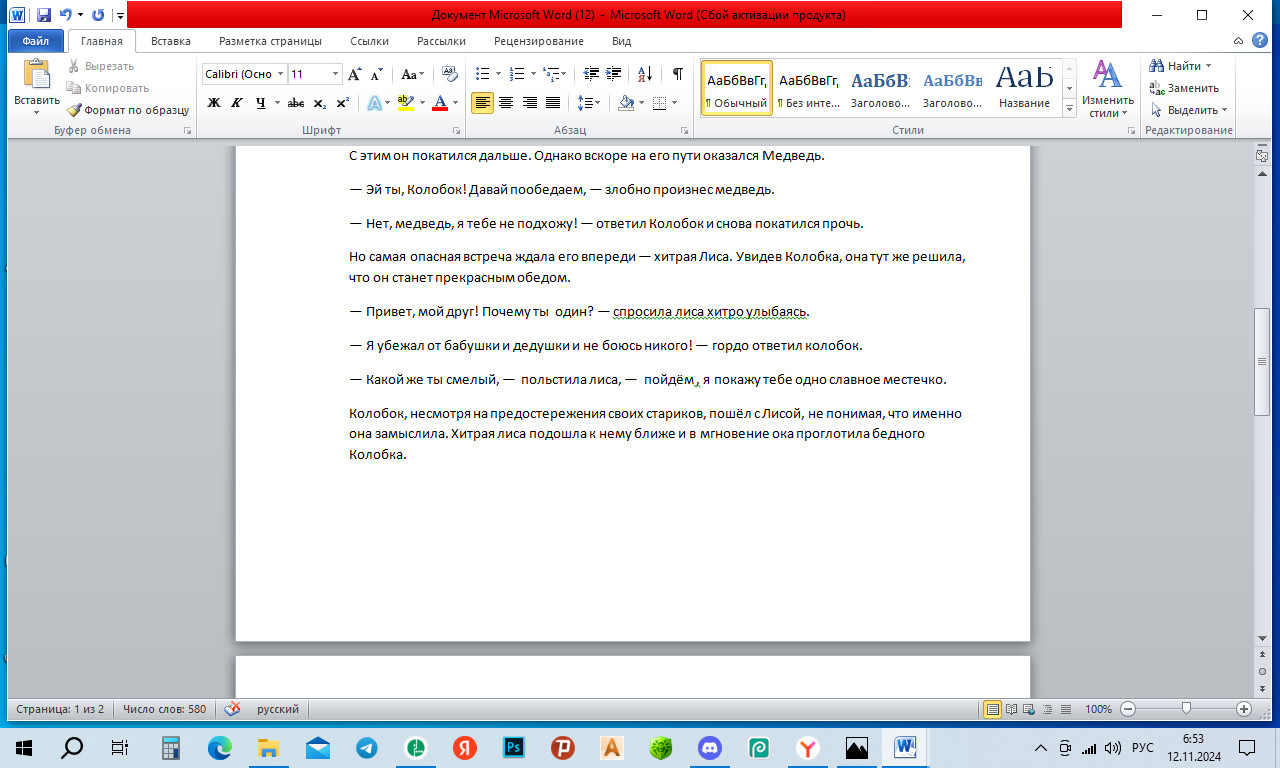Toggle superscript formatting
Image resolution: width=1280 pixels, height=768 pixels.
pos(342,103)
